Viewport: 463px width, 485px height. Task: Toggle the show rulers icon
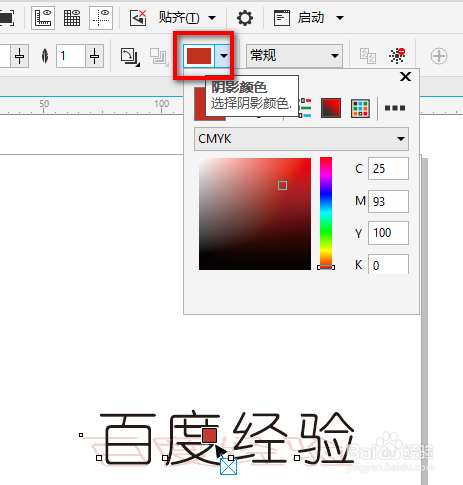pos(43,17)
